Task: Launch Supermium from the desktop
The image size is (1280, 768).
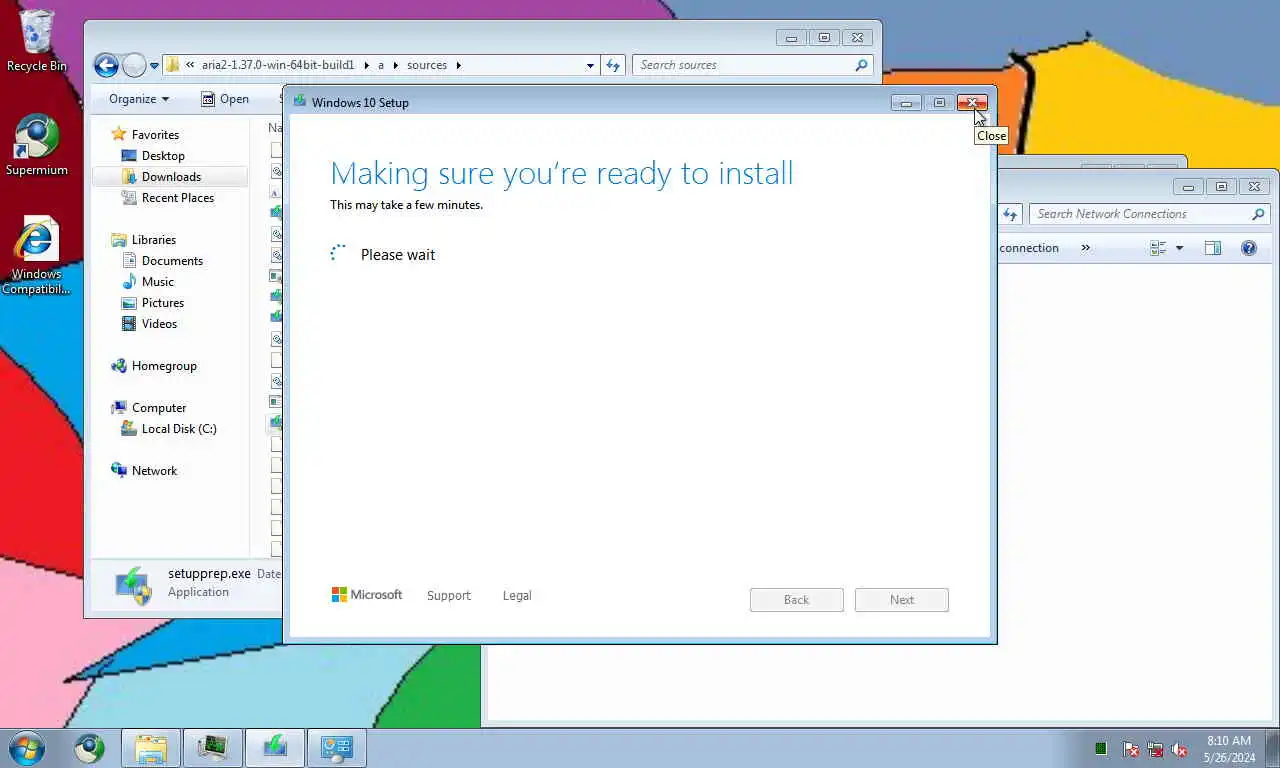Action: tap(37, 145)
